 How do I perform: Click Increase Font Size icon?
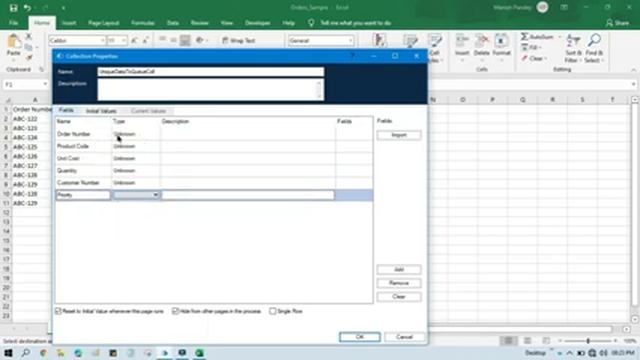pos(134,40)
